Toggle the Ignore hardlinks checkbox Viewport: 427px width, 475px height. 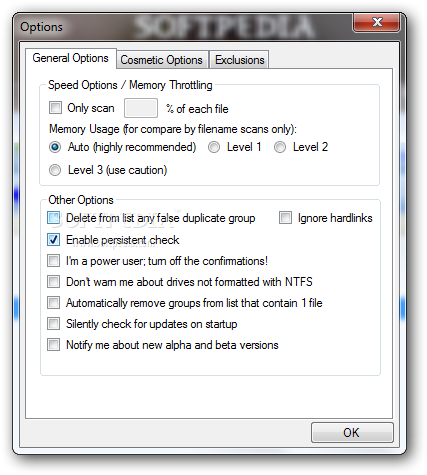point(285,218)
